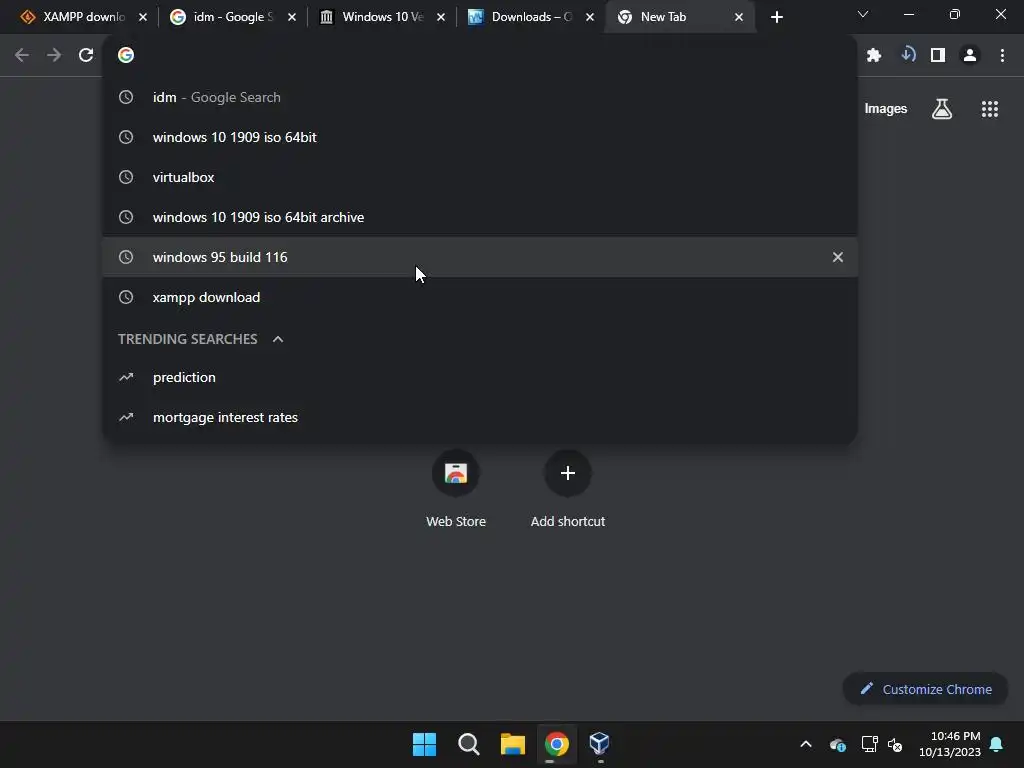Open the Google apps grid

(x=990, y=109)
